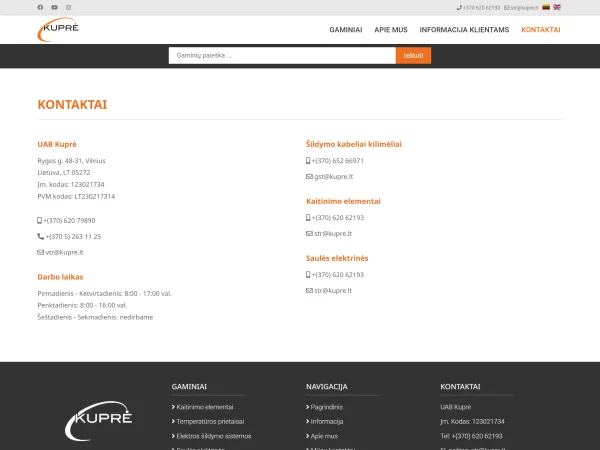Image resolution: width=600 pixels, height=450 pixels.
Task: Switch to Lithuanian language flag
Action: pos(546,7)
